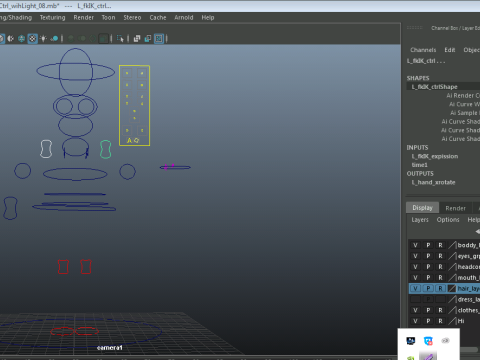Toggle playback P of eyes_grp layer
The image size is (480, 360).
pos(428,256)
